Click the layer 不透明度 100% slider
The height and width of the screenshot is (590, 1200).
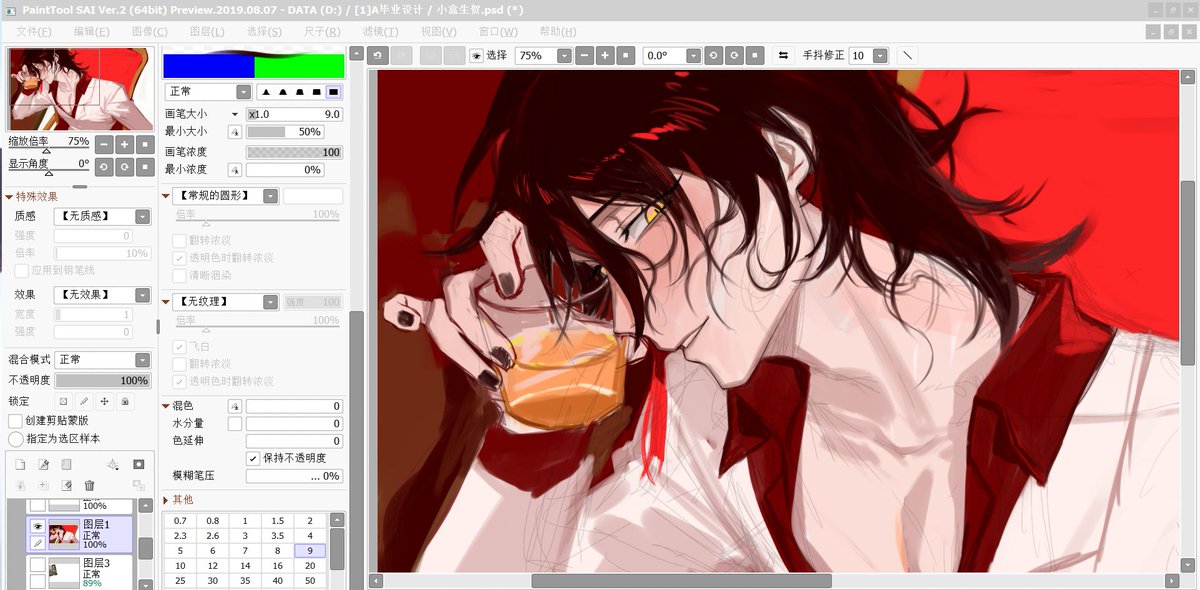click(103, 381)
